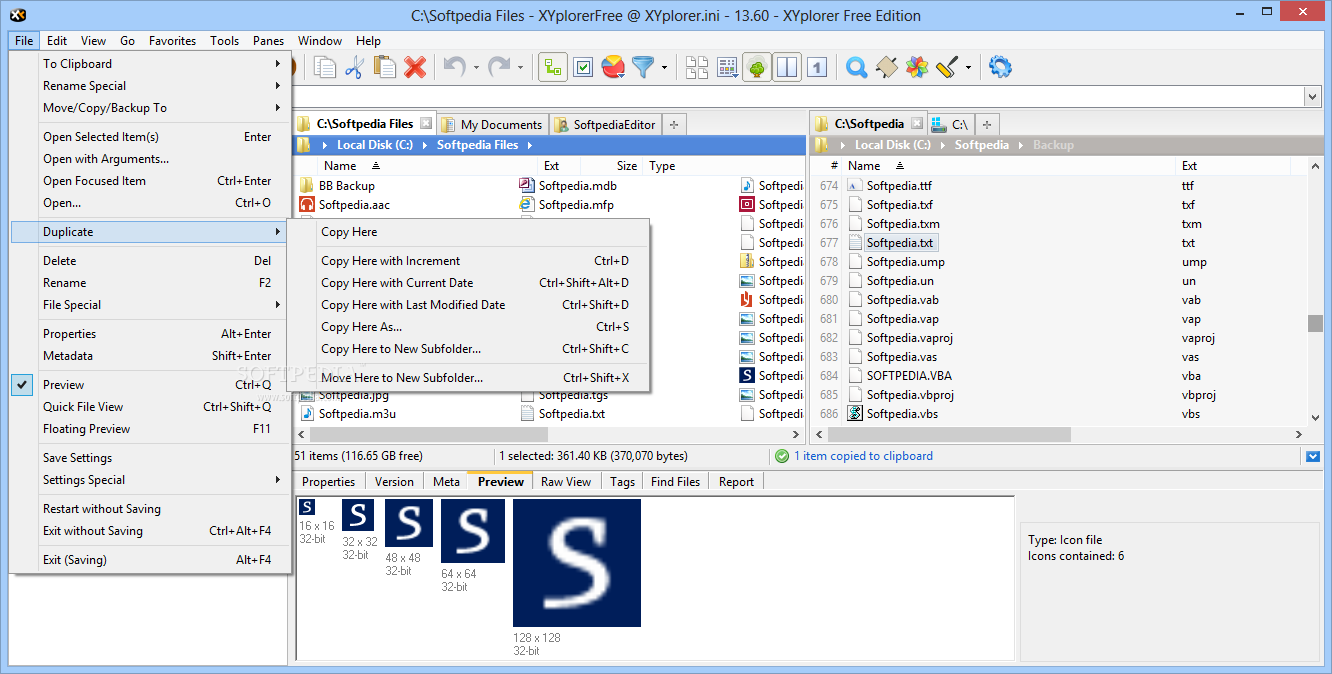Sort the right pane by Ext column
The width and height of the screenshot is (1332, 674).
coord(1189,166)
